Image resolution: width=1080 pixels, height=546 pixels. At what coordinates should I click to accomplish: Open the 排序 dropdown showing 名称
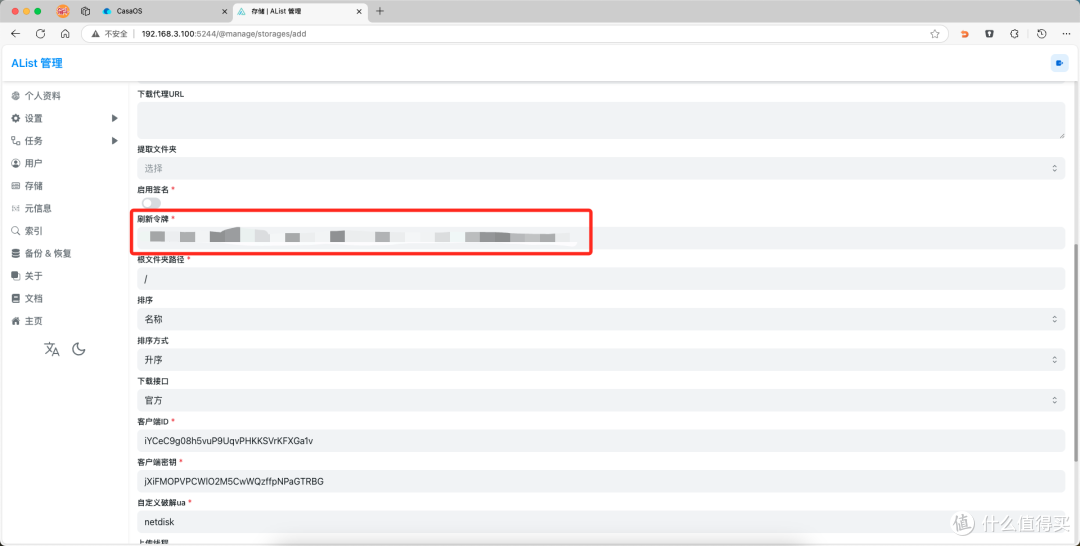coord(601,319)
